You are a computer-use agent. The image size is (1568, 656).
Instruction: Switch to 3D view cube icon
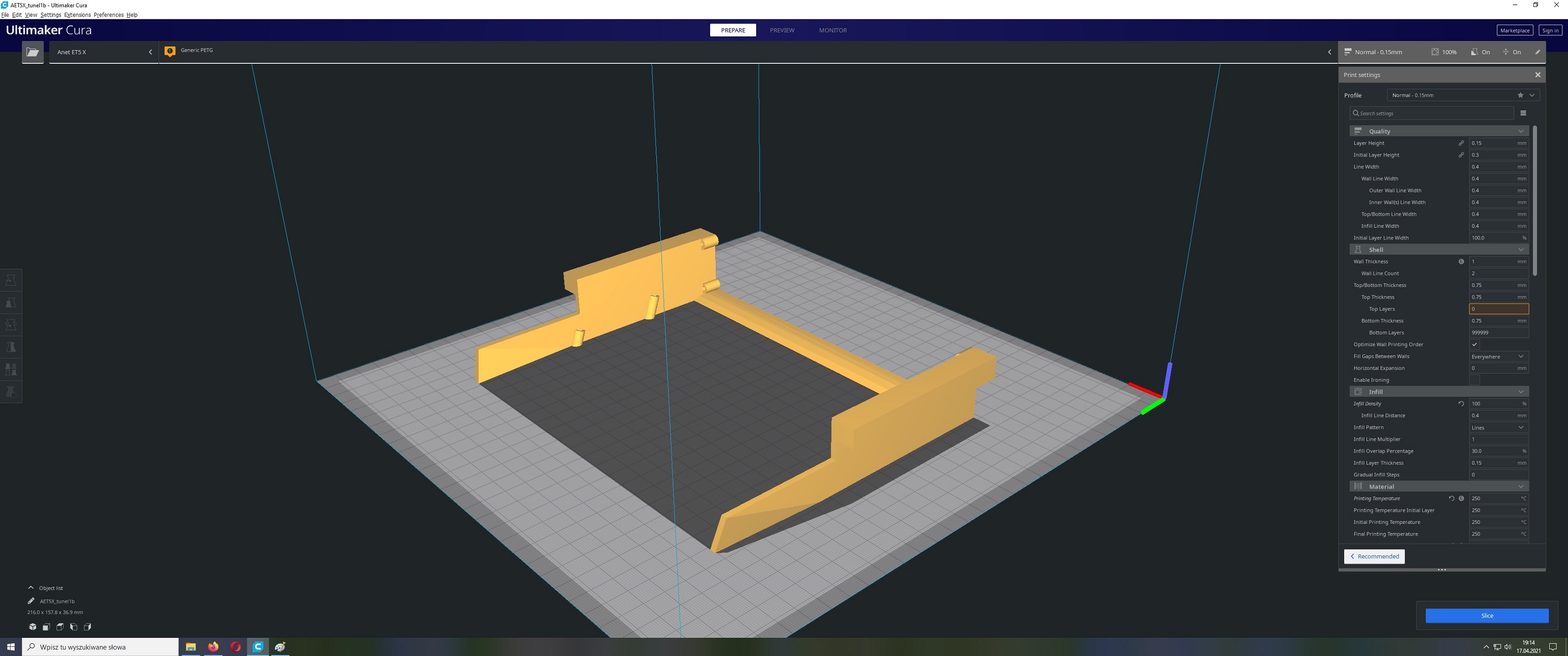[33, 627]
